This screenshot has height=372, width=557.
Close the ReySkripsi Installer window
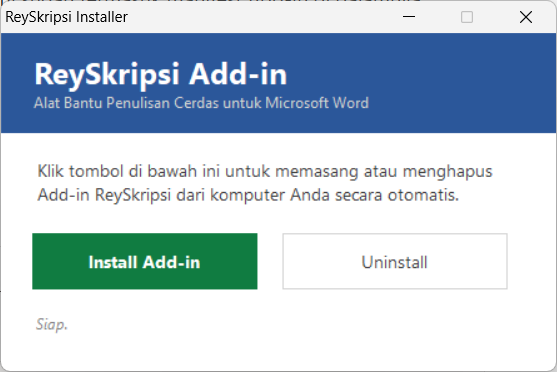526,17
